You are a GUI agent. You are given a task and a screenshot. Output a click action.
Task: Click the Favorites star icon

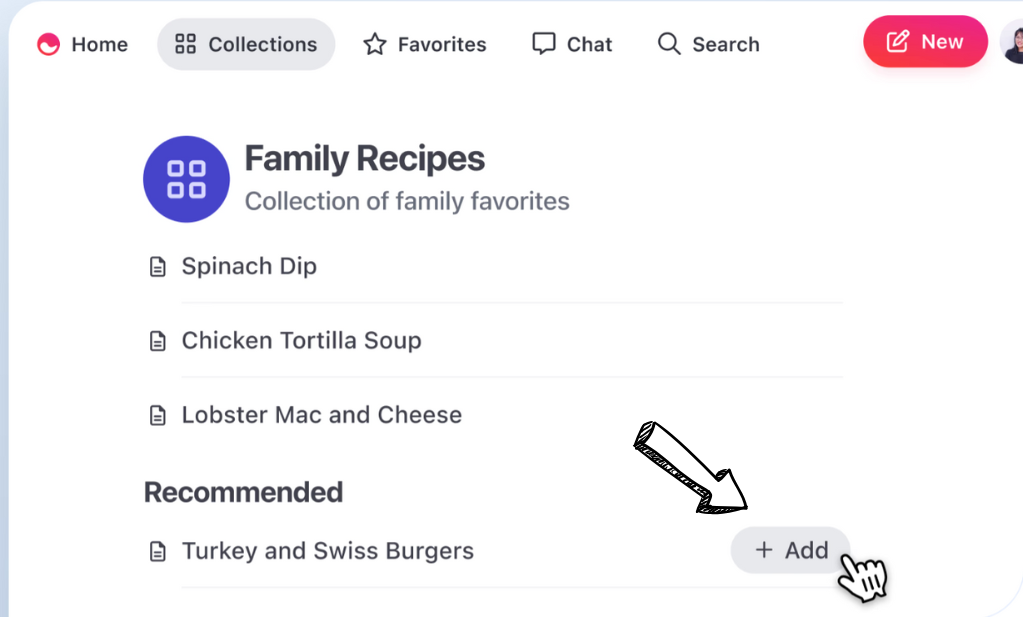point(375,44)
